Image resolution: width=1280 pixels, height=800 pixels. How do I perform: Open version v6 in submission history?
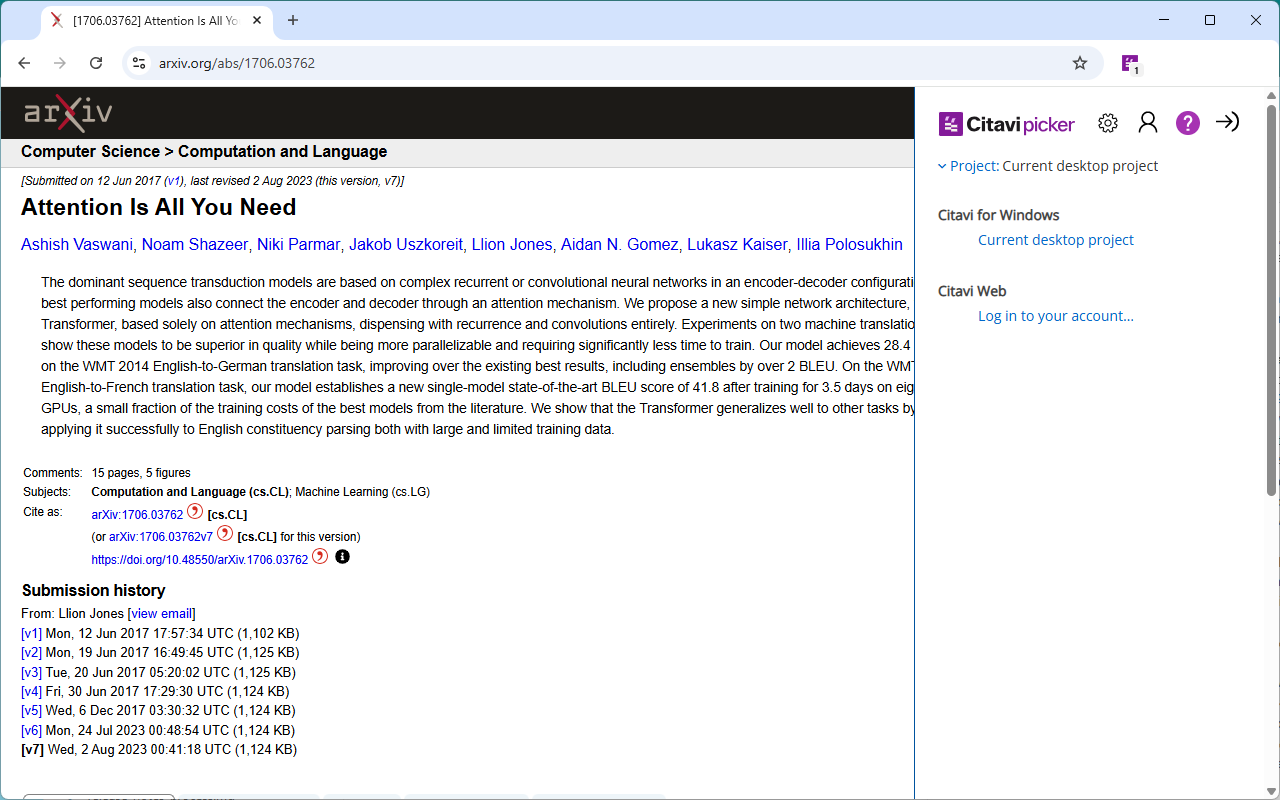click(x=31, y=730)
